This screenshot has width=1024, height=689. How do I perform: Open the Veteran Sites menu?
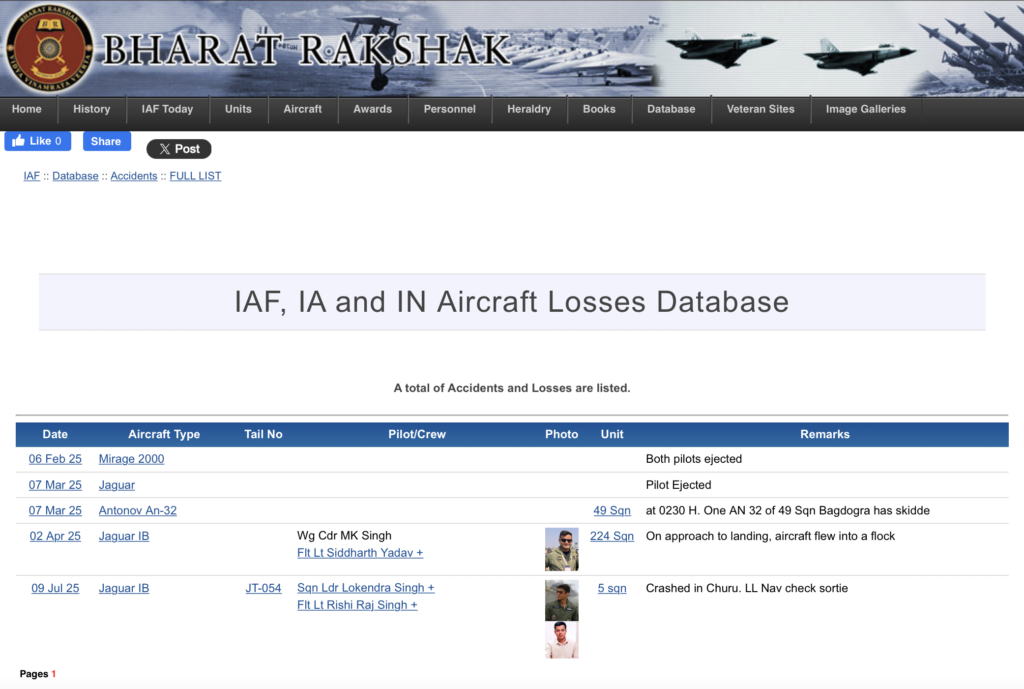point(760,109)
